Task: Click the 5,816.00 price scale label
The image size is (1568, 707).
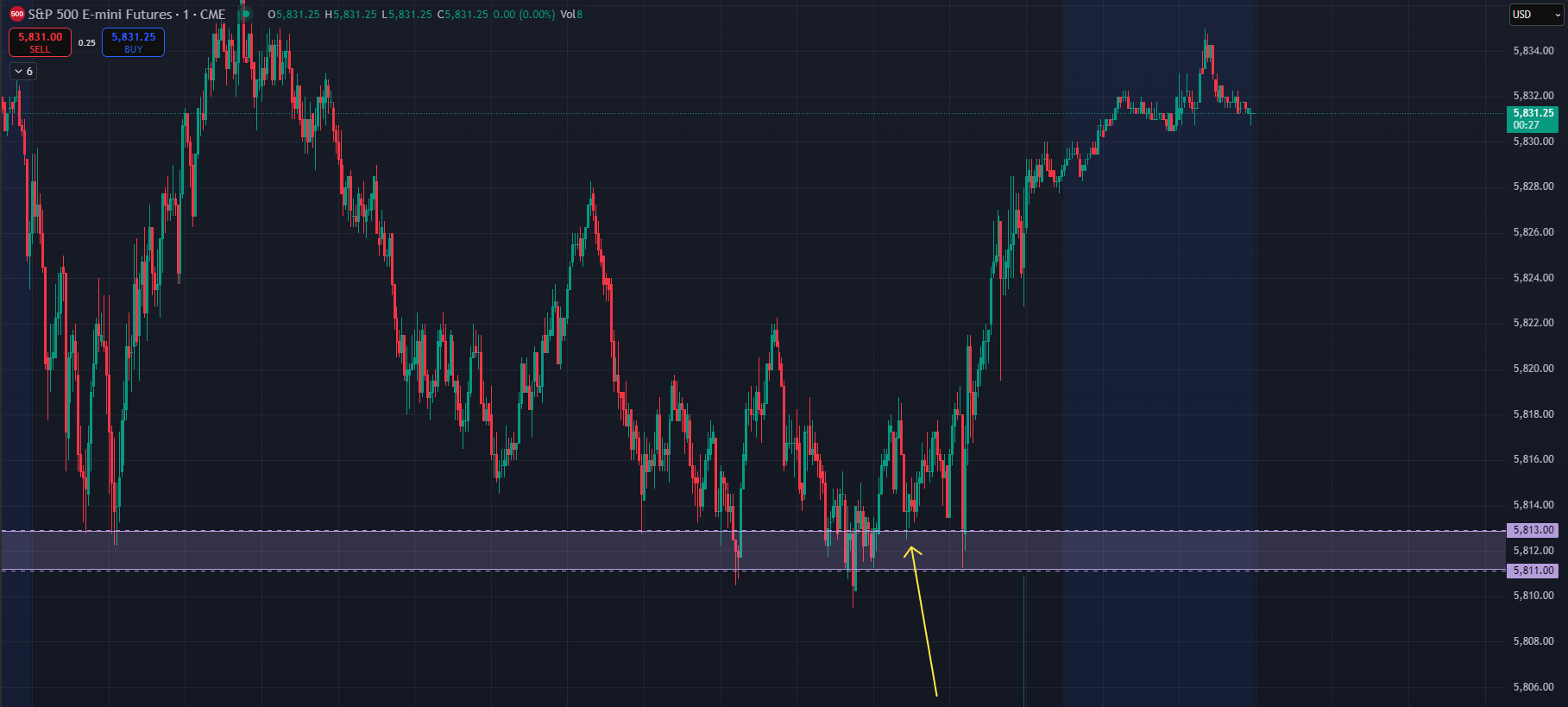Action: 1533,459
